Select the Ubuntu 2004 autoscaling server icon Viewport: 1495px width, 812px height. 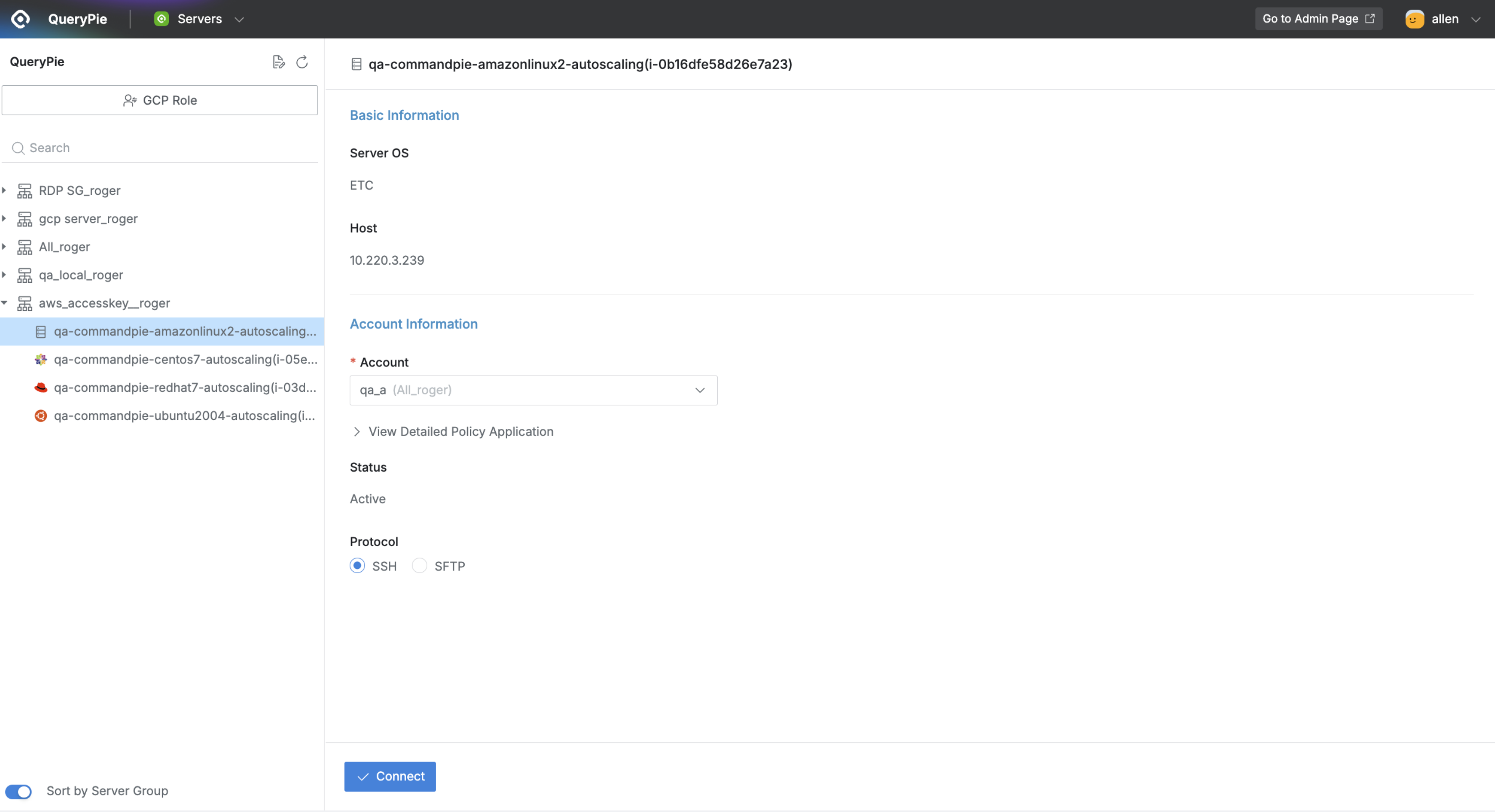click(x=41, y=416)
